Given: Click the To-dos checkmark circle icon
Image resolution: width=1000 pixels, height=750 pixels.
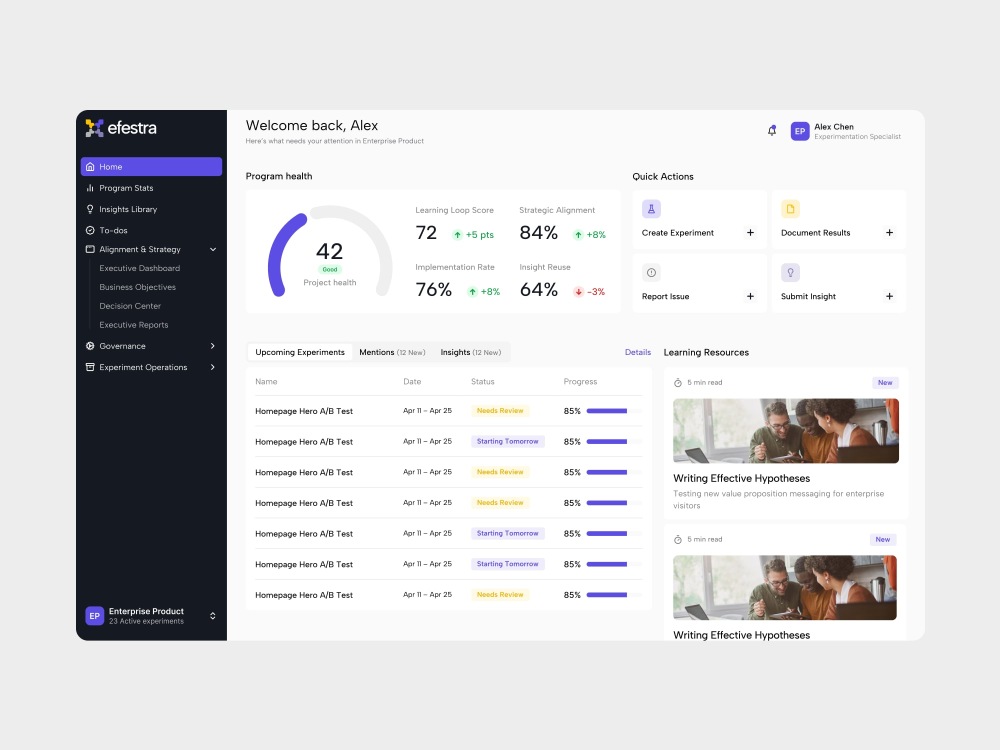Looking at the screenshot, I should 90,230.
